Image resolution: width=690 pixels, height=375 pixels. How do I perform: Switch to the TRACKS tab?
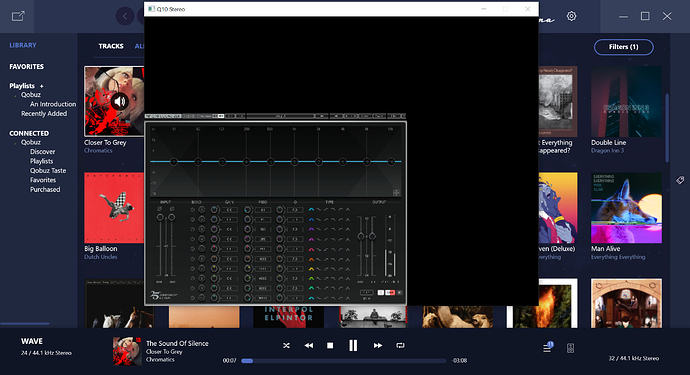(x=111, y=46)
